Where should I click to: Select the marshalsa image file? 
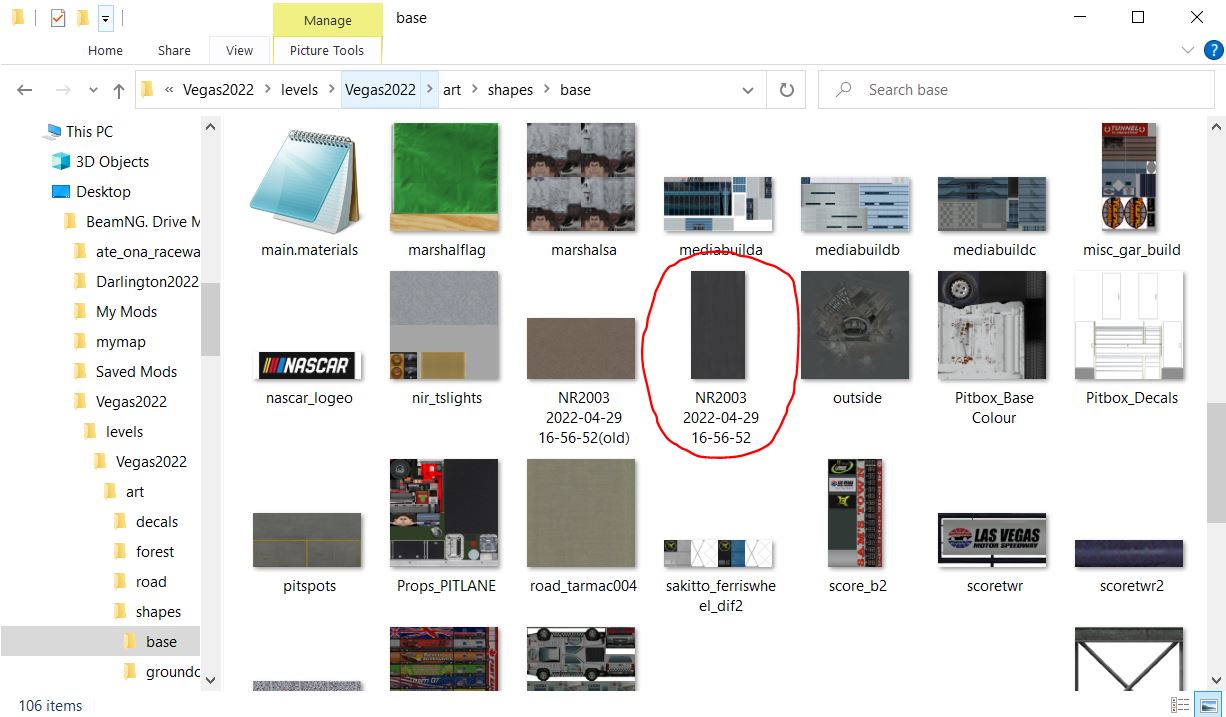[582, 192]
